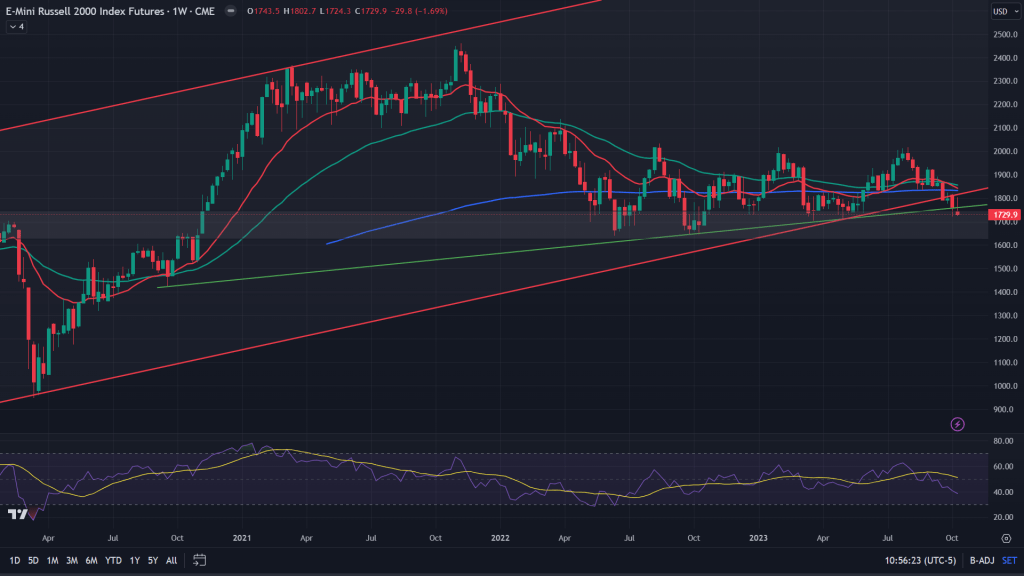
Task: Show the All time range
Action: [x=171, y=560]
